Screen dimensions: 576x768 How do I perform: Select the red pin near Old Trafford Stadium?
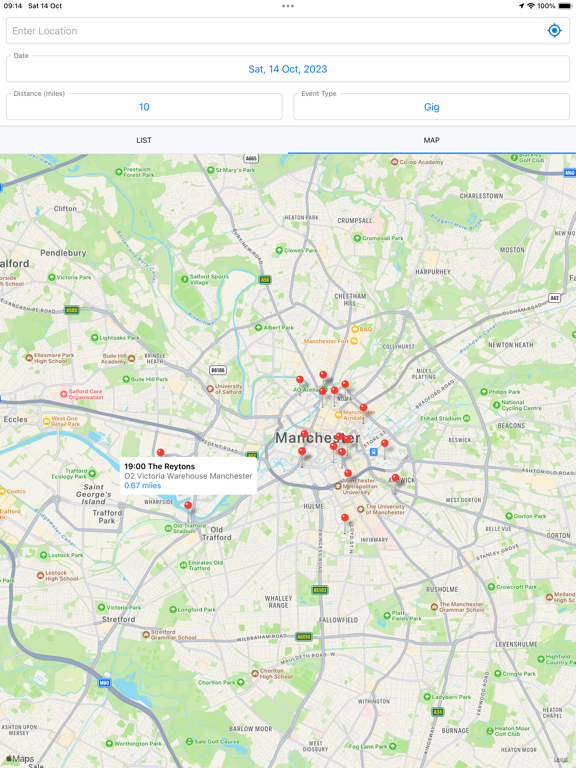click(188, 505)
